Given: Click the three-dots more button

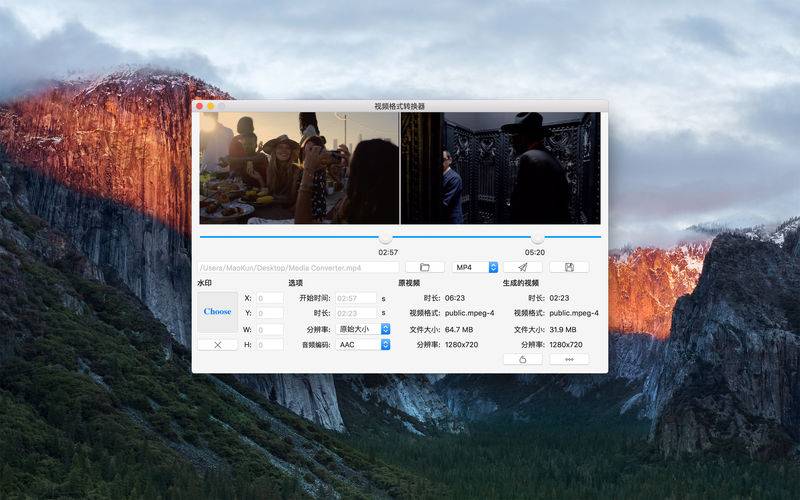Looking at the screenshot, I should 569,359.
